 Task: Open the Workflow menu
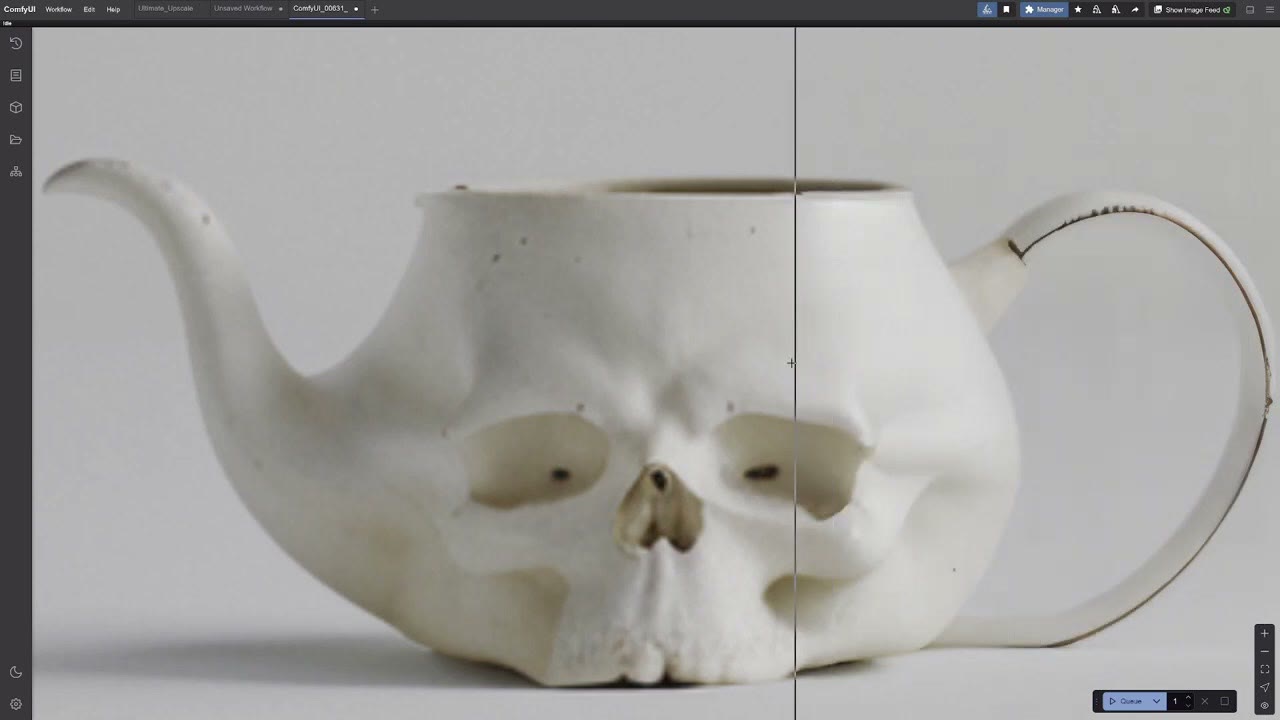(x=58, y=9)
